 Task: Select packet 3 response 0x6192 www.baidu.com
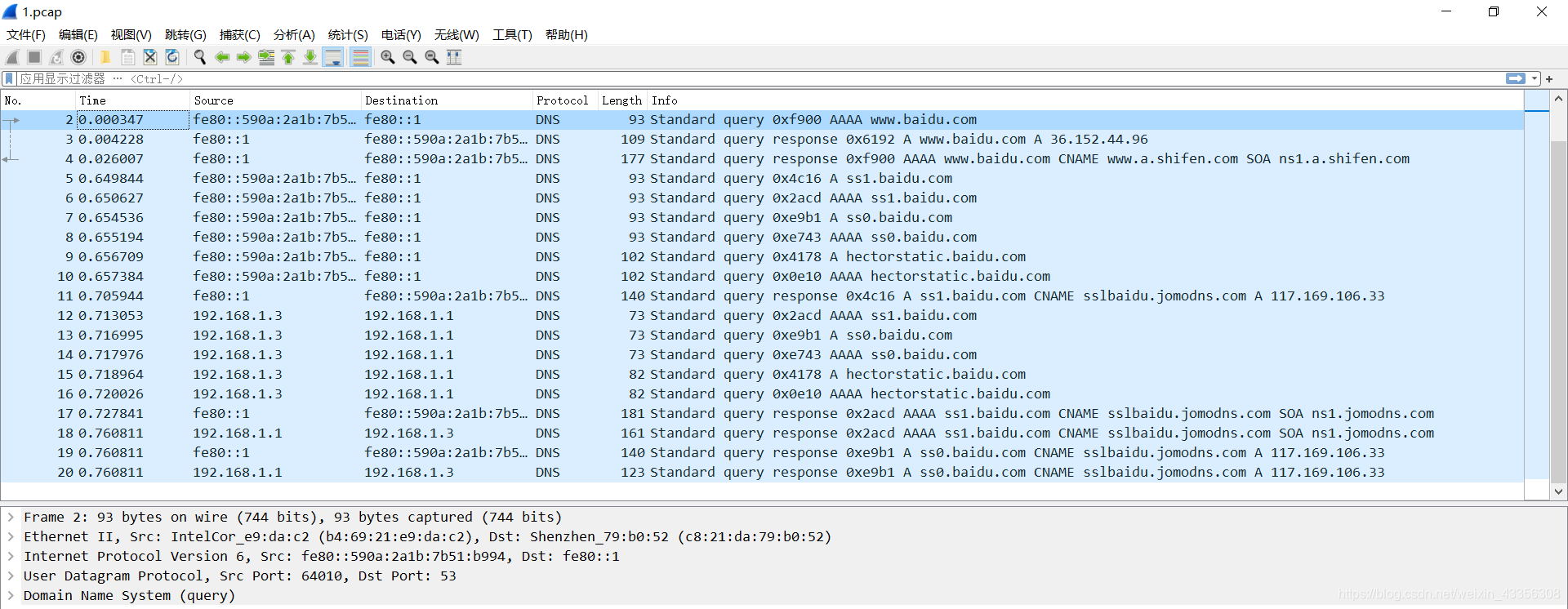(762, 139)
